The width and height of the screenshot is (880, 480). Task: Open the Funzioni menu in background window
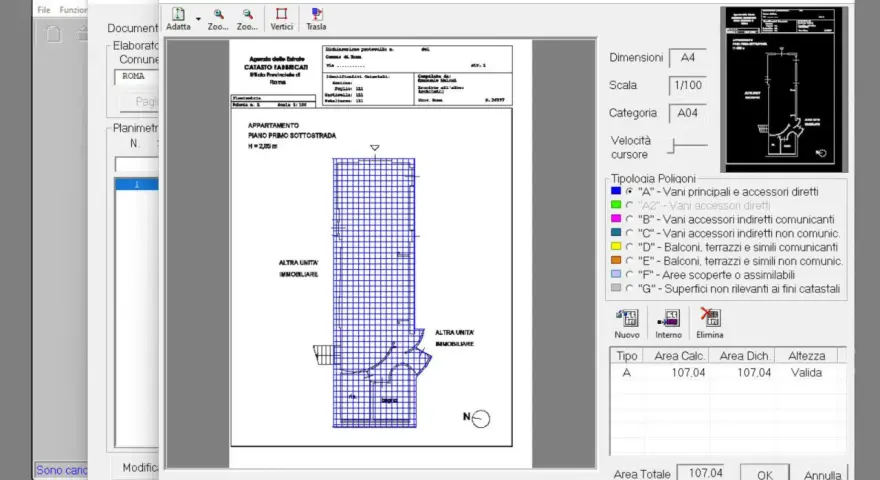point(73,10)
